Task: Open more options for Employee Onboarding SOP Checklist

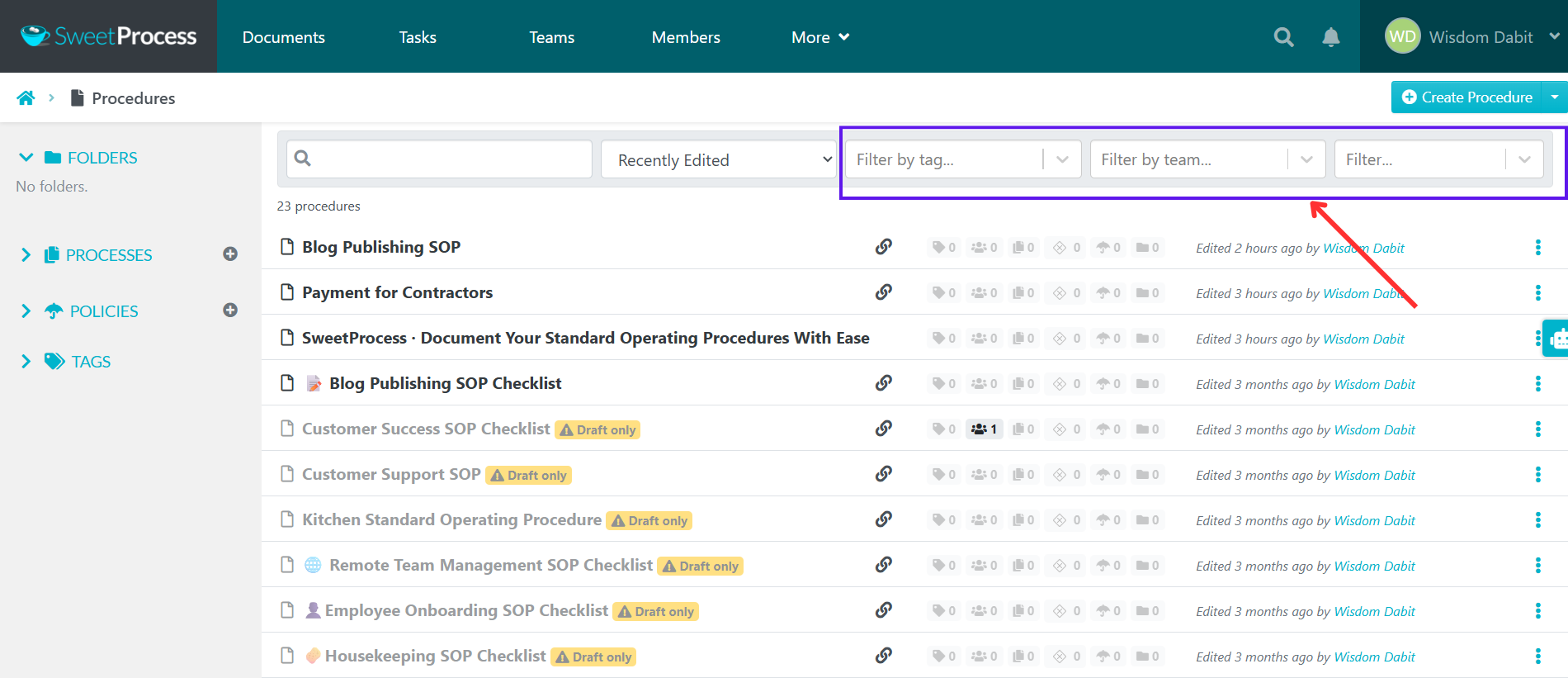Action: point(1537,611)
